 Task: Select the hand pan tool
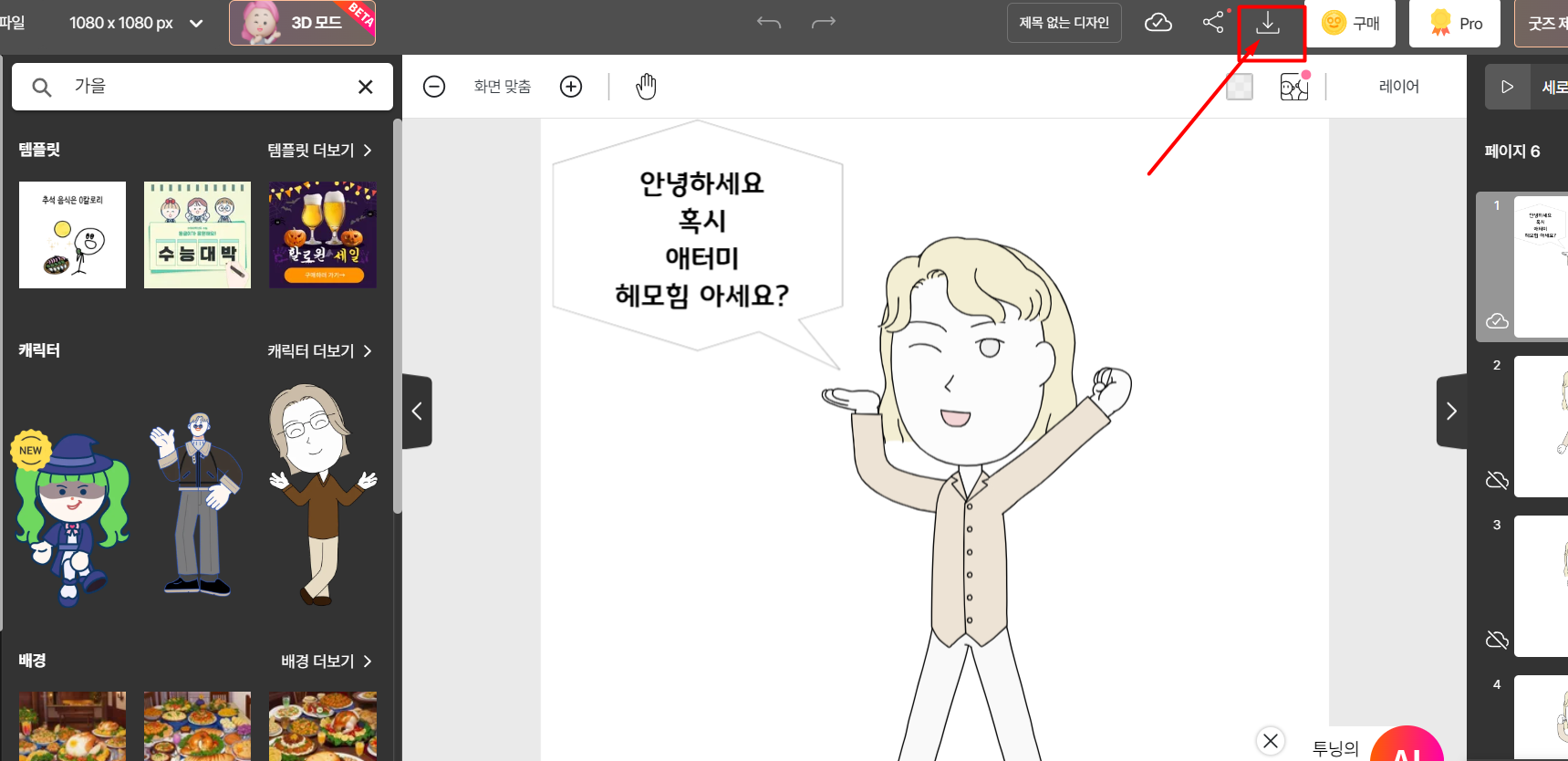coord(646,87)
